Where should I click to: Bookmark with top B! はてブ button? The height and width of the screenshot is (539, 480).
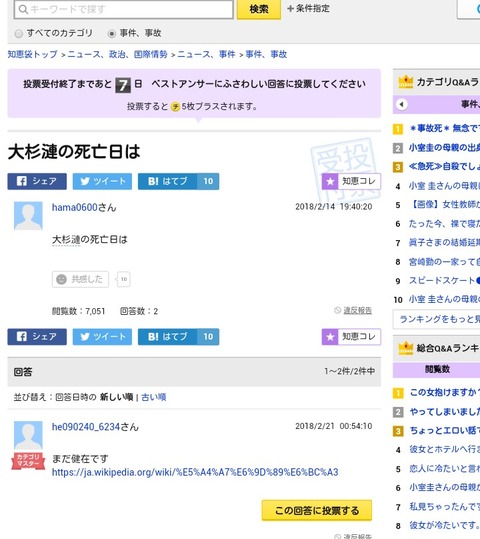point(178,181)
